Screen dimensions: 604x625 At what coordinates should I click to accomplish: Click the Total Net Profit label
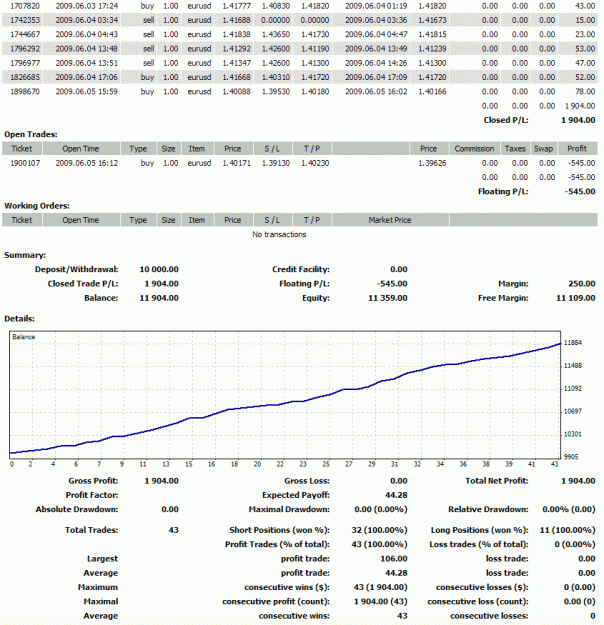496,481
